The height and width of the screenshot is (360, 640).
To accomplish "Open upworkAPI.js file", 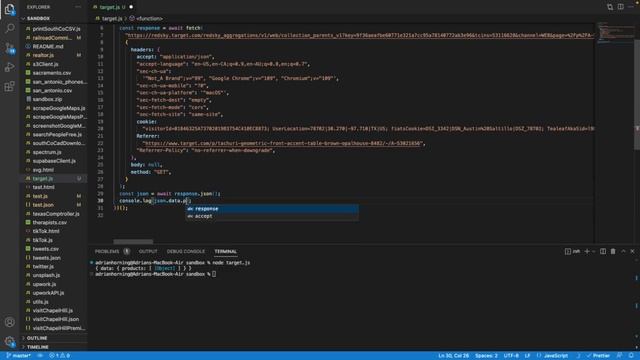I will [49, 293].
